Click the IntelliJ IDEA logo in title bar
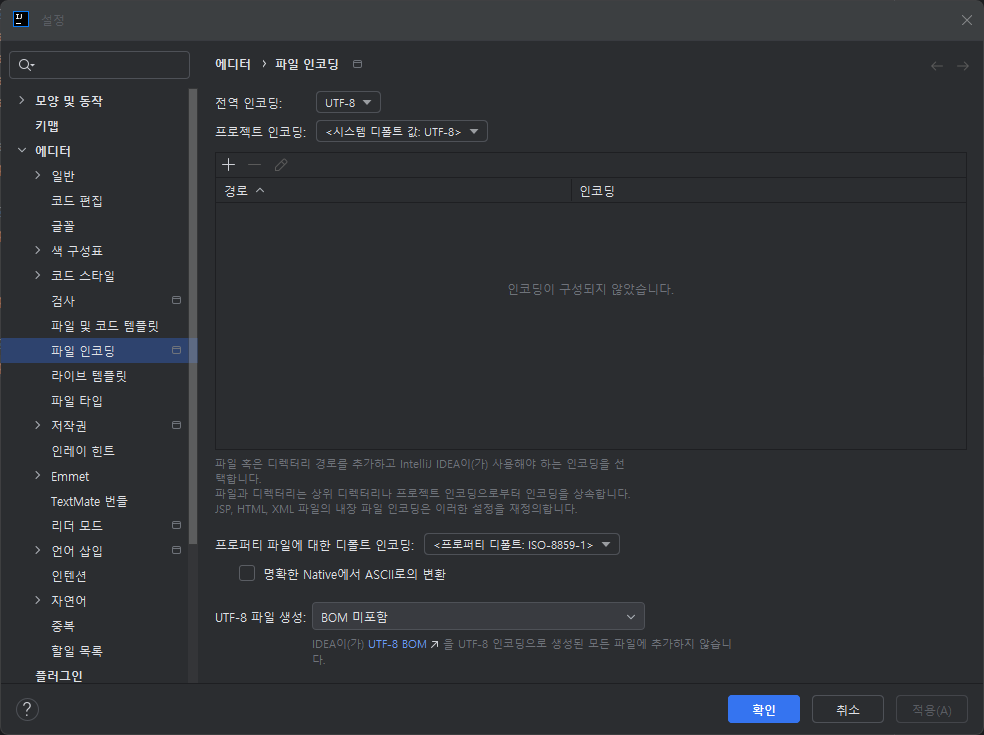Screen dimensions: 984x735 21,19
